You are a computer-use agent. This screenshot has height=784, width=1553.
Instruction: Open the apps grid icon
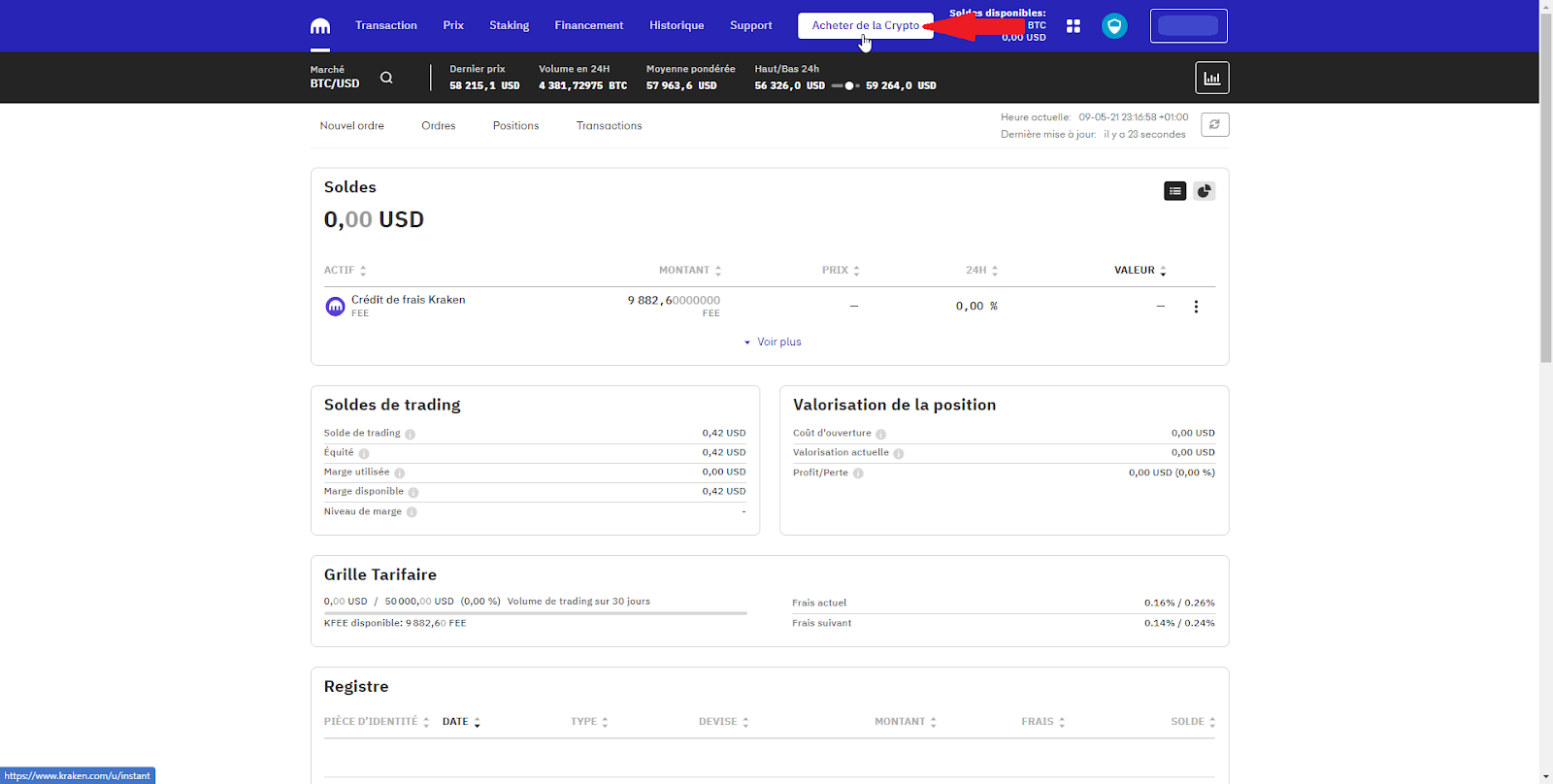coord(1074,26)
